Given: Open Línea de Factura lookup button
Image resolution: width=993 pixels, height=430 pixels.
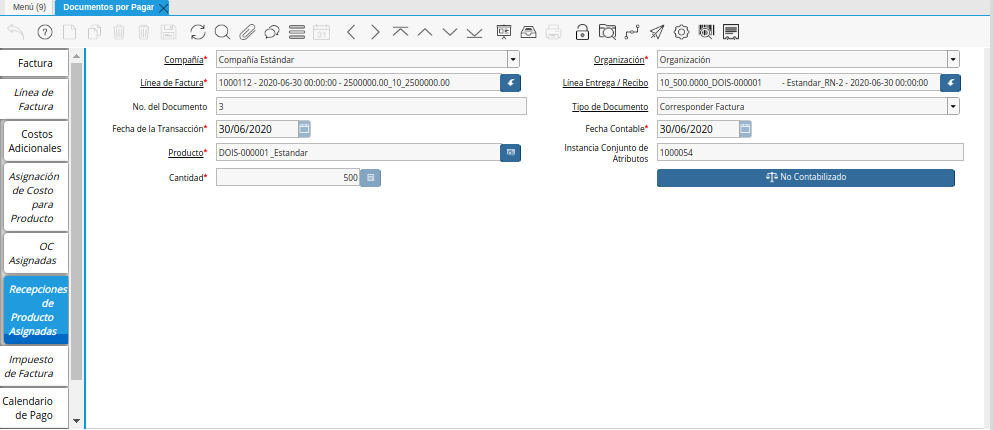Looking at the screenshot, I should tap(510, 83).
